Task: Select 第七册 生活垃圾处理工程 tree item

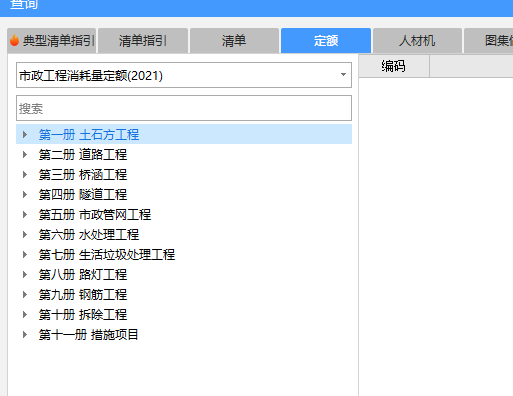Action: click(107, 255)
